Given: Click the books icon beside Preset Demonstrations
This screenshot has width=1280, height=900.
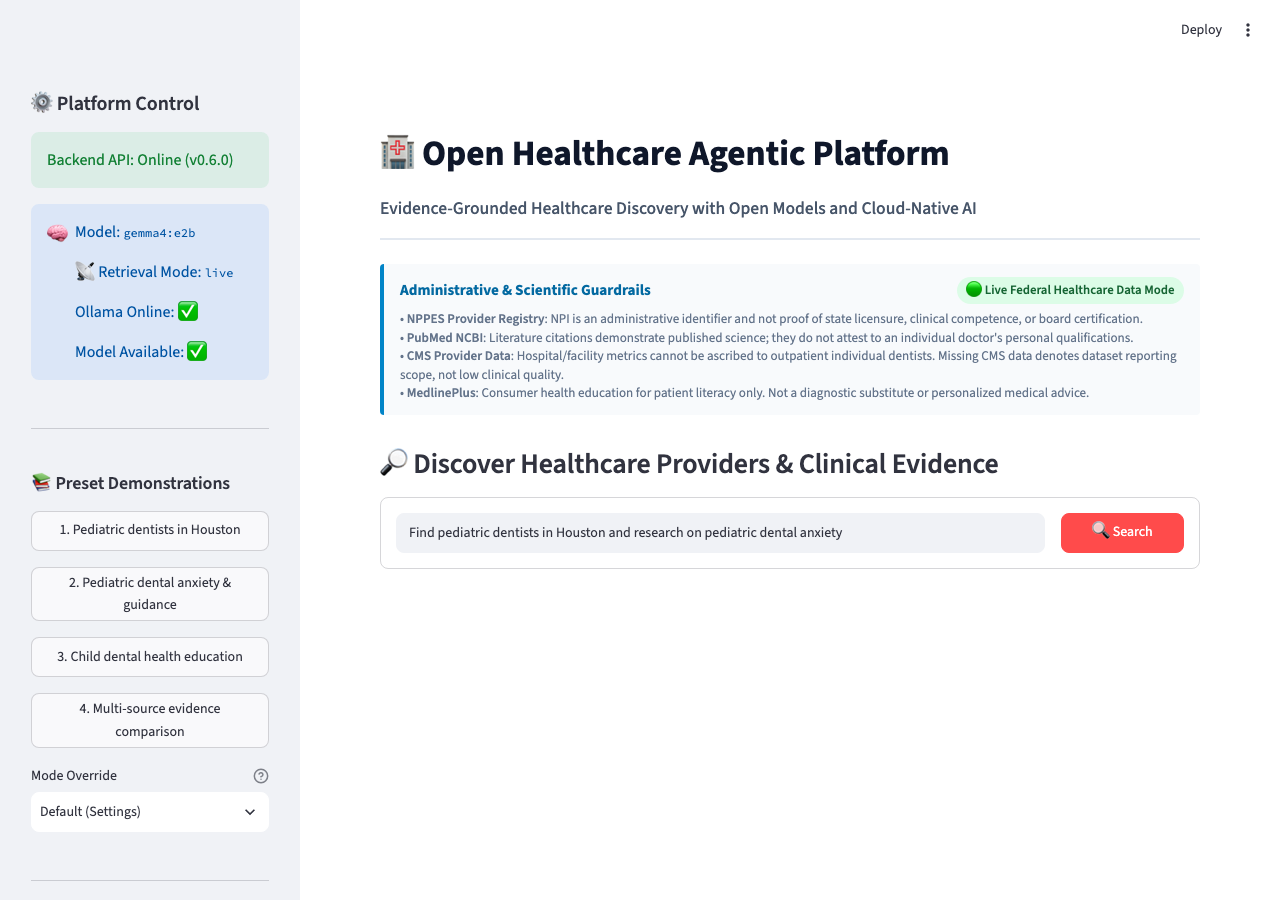Looking at the screenshot, I should (x=41, y=483).
